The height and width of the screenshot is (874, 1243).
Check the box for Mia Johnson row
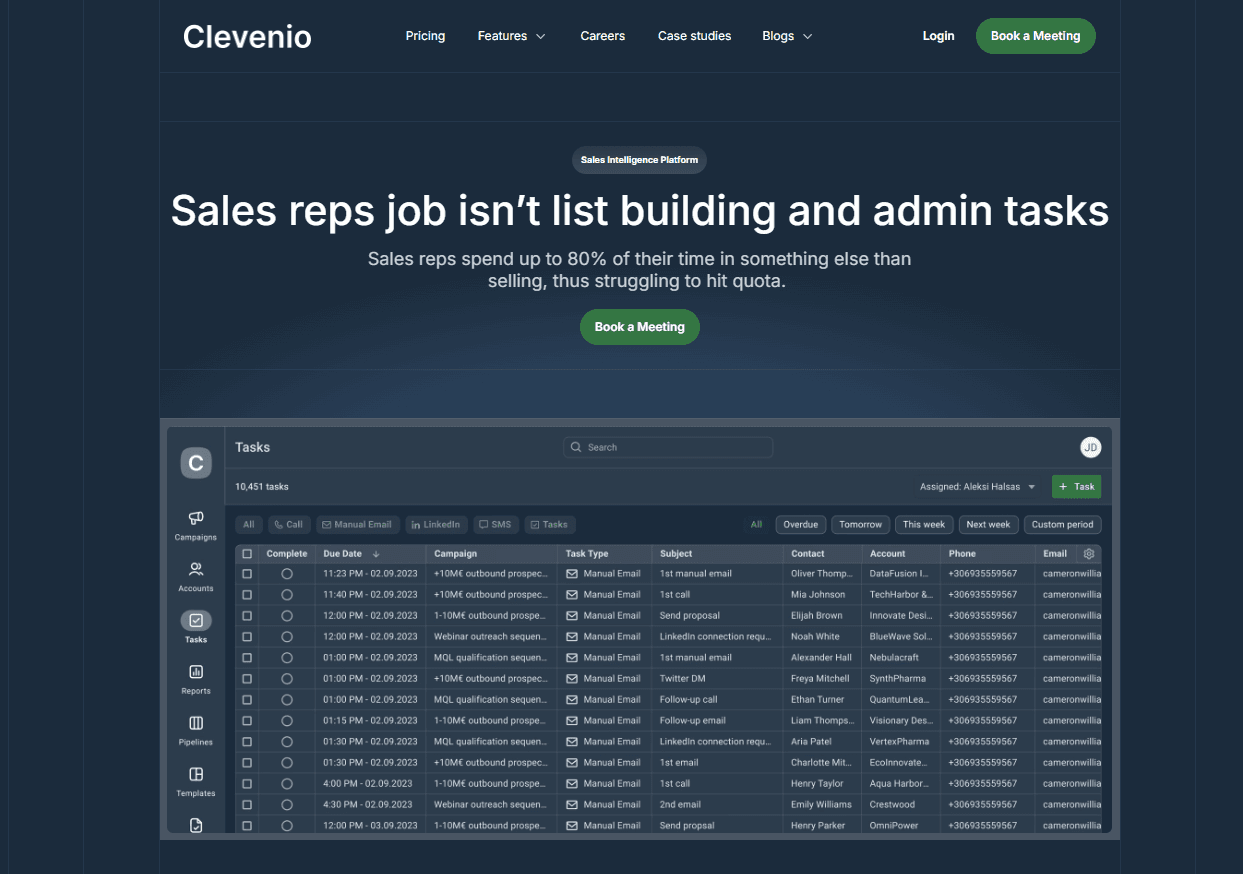(x=247, y=595)
